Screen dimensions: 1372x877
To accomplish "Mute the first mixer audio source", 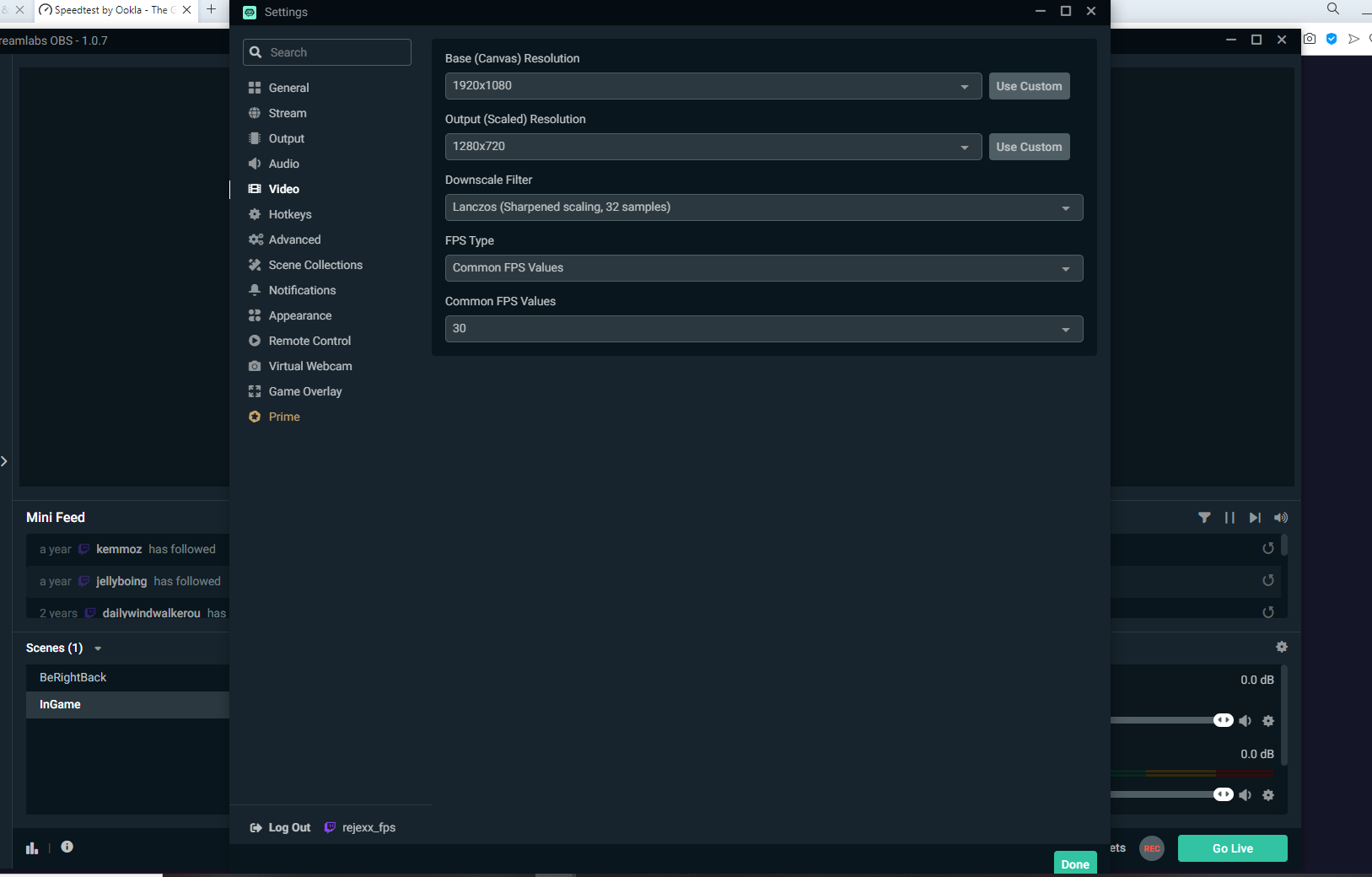I will [1246, 721].
